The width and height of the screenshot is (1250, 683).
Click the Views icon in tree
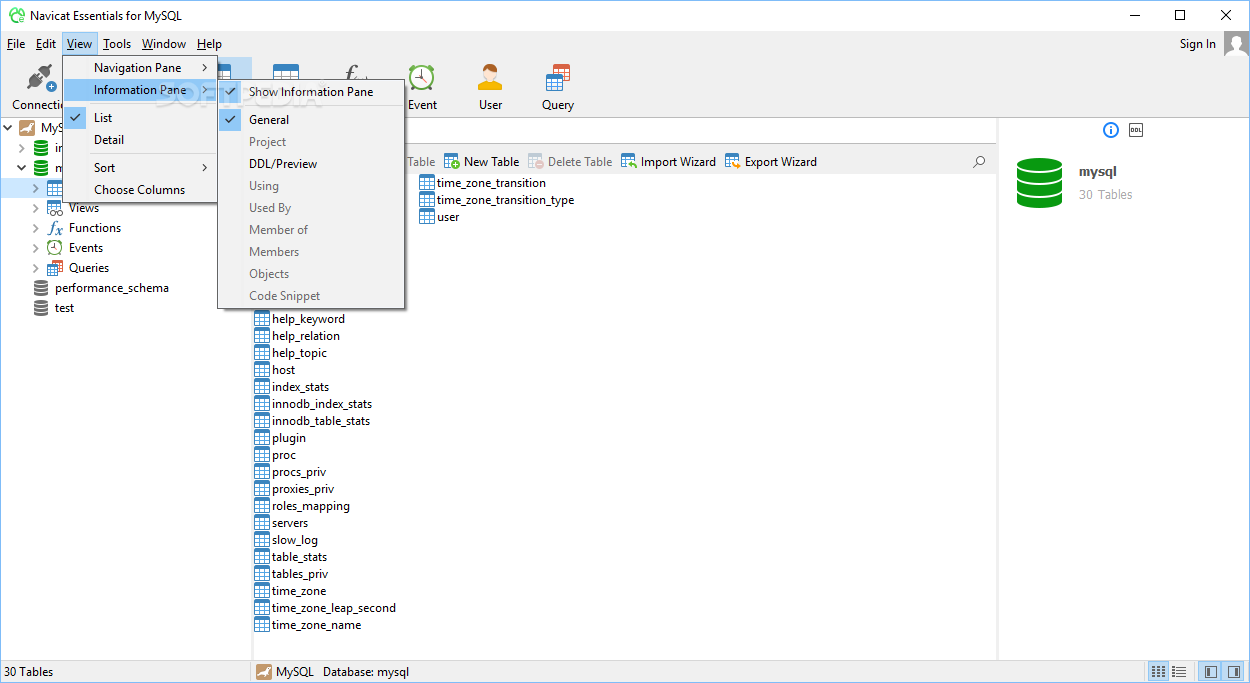click(55, 208)
